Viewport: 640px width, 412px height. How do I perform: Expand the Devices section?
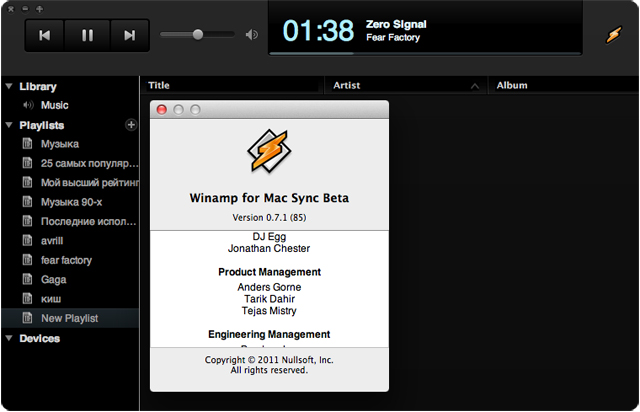coord(9,339)
